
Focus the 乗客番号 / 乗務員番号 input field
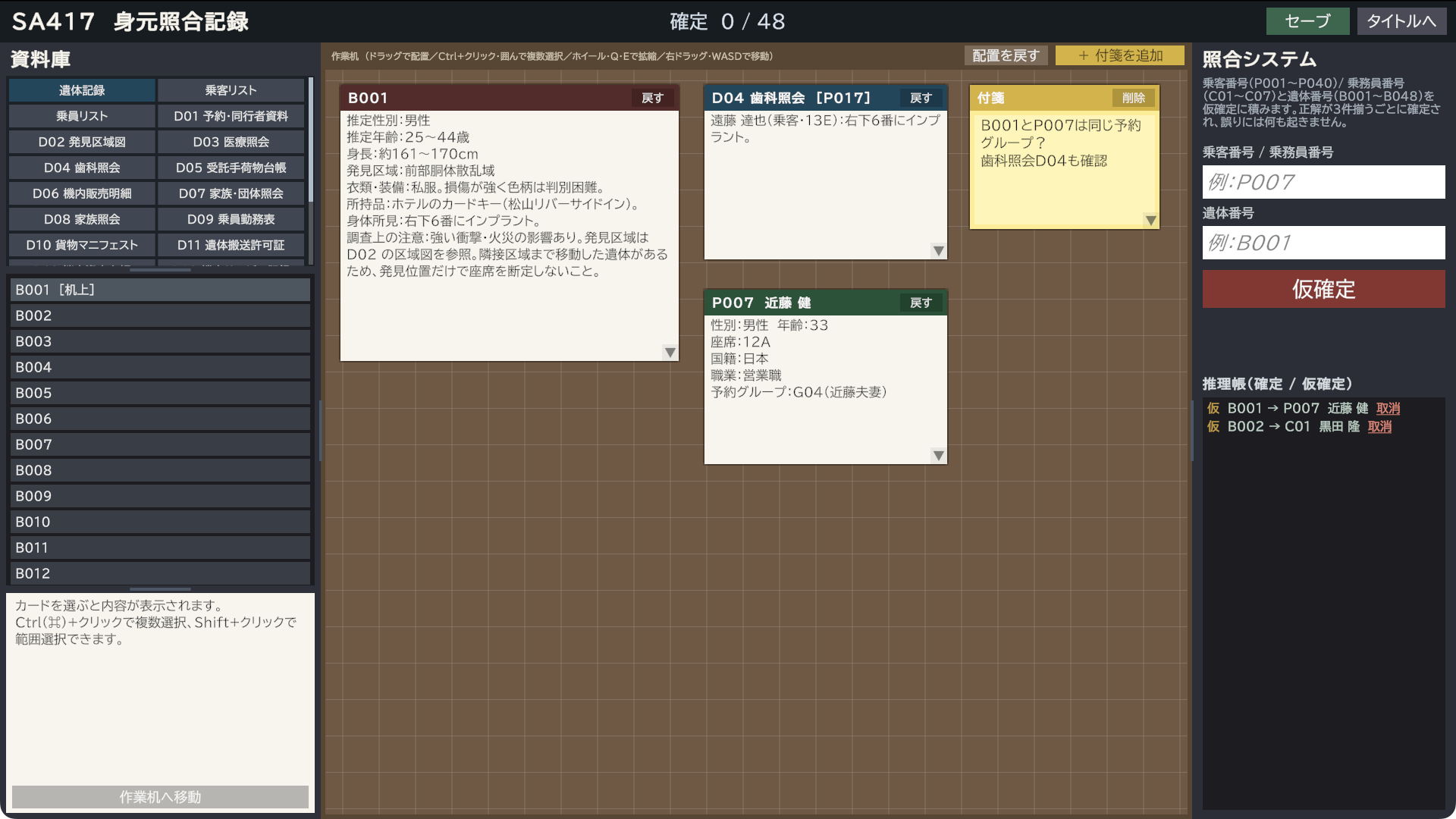pyautogui.click(x=1323, y=182)
